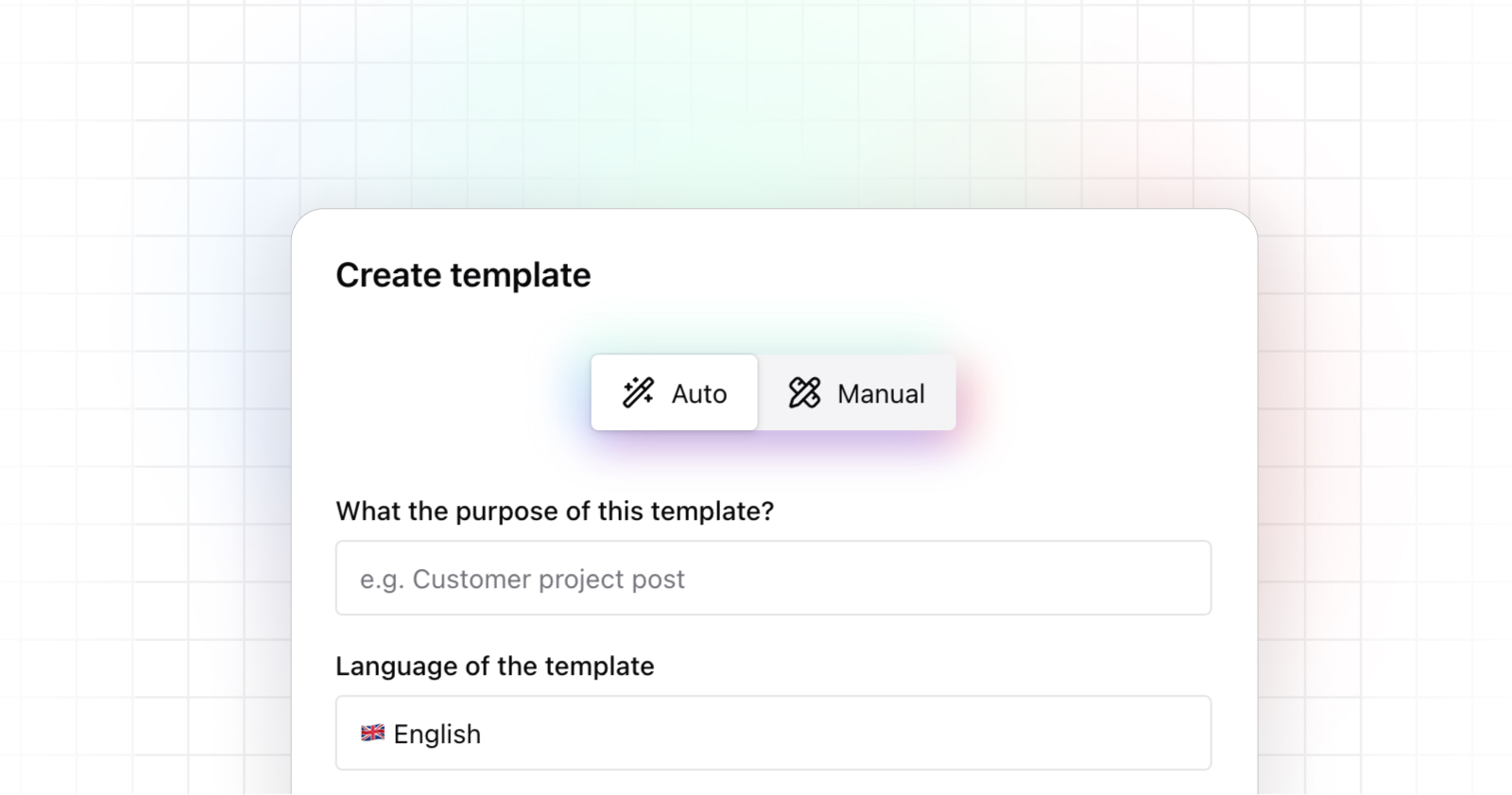The width and height of the screenshot is (1512, 795).
Task: Click the 'What the purpose of this template?' label
Action: click(x=555, y=511)
